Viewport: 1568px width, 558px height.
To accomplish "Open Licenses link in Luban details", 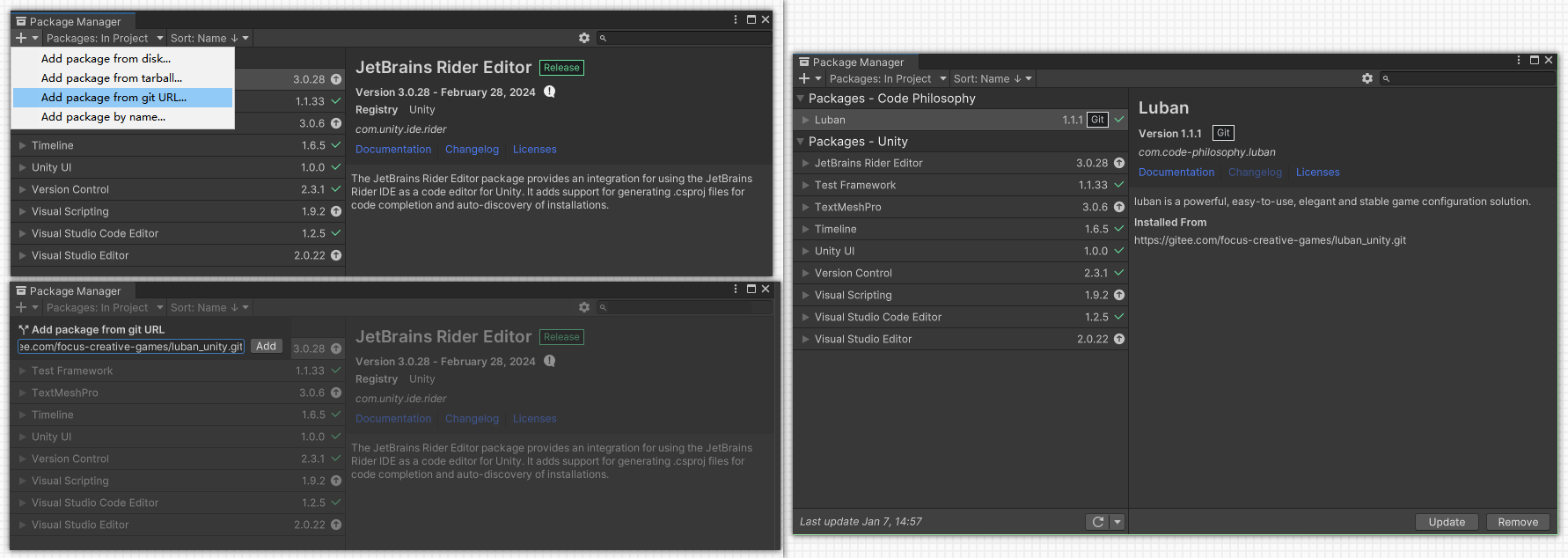I will point(1318,173).
